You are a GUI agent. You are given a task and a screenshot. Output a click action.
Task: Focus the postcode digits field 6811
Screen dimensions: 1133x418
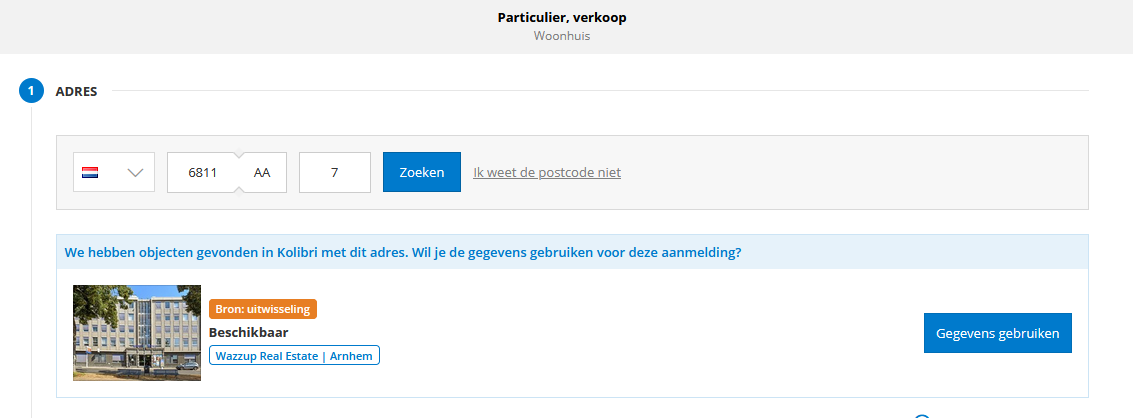203,172
